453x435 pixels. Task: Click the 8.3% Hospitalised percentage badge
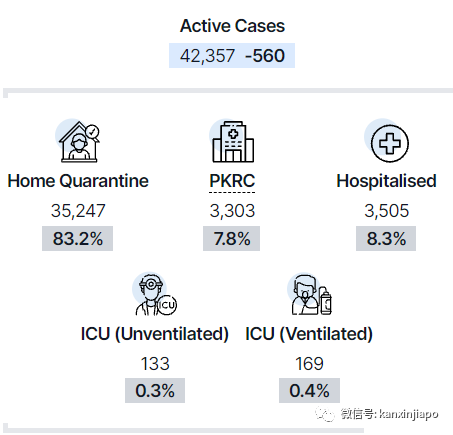386,238
